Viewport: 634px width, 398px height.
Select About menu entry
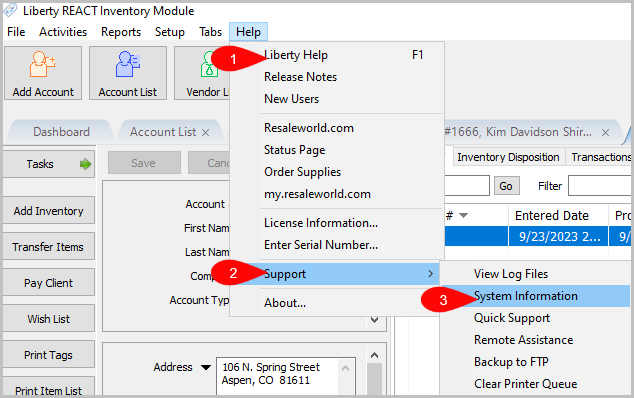pyautogui.click(x=335, y=303)
